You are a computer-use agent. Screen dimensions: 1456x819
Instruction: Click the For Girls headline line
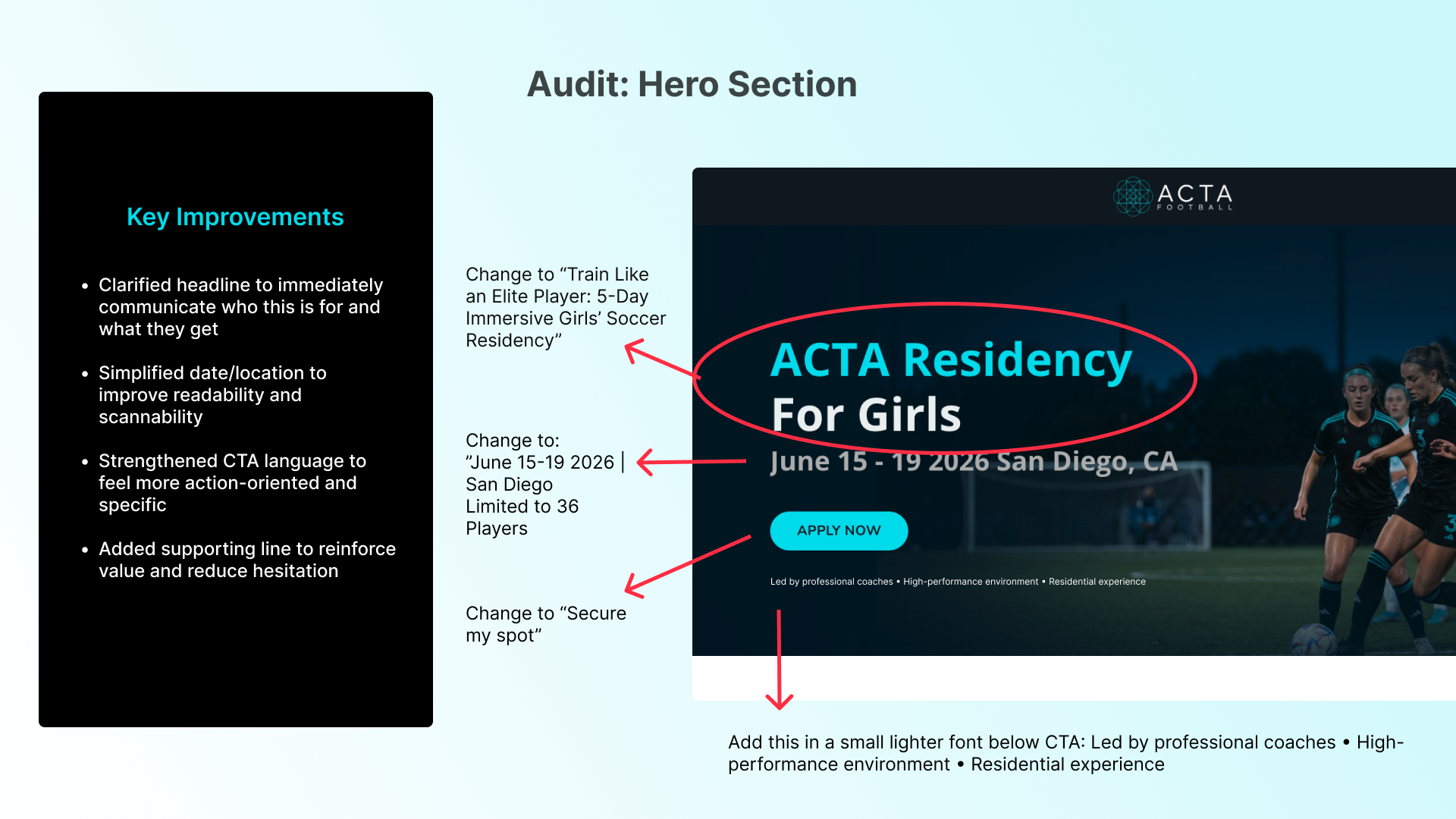click(x=866, y=415)
